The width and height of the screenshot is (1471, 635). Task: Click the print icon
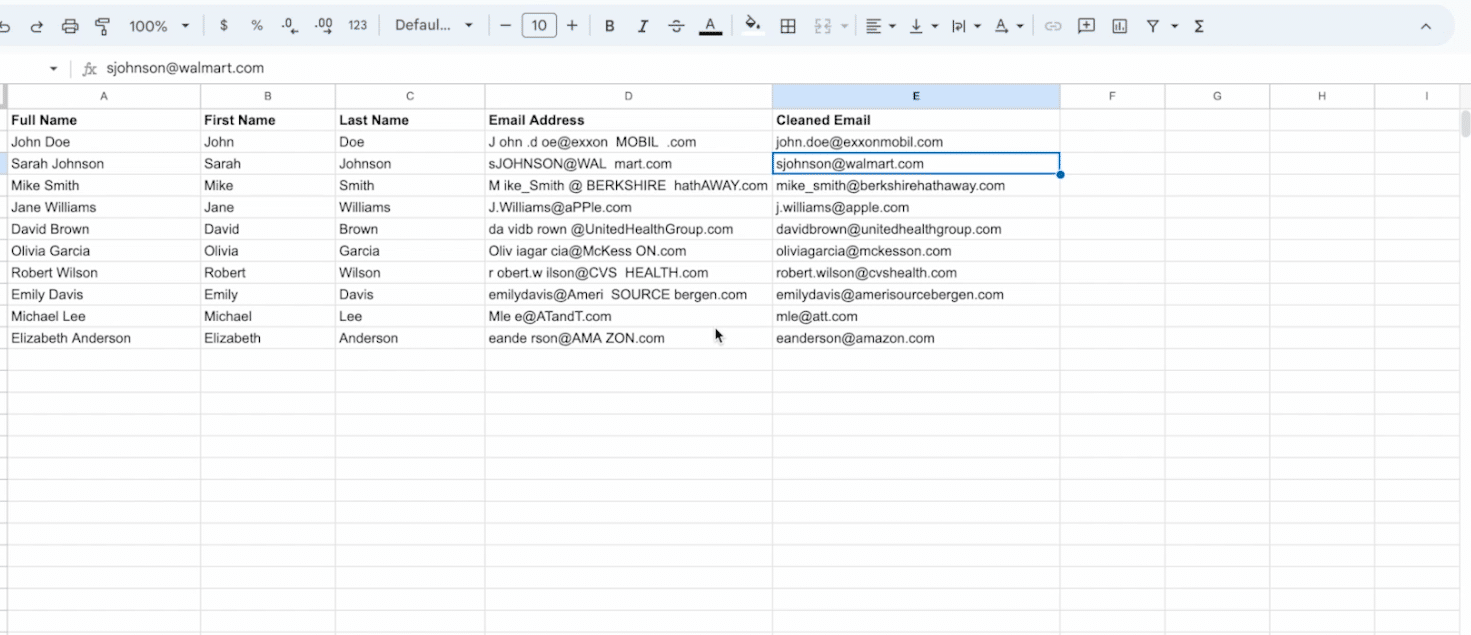[69, 26]
